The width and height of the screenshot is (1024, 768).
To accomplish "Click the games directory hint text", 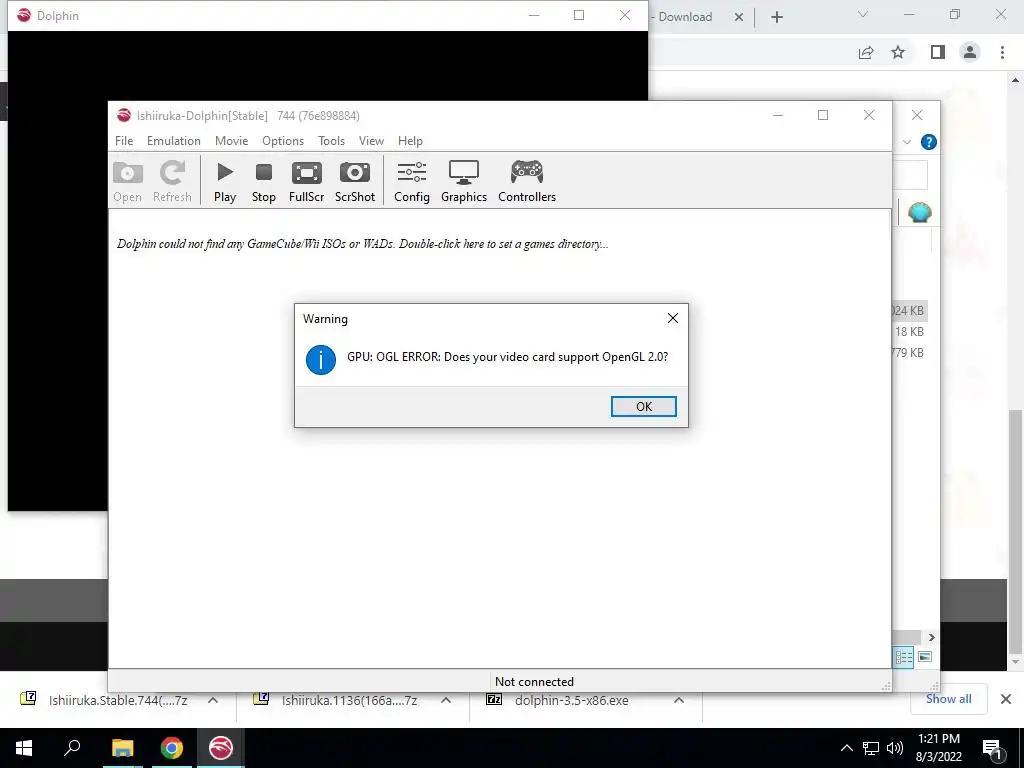I will coord(362,244).
